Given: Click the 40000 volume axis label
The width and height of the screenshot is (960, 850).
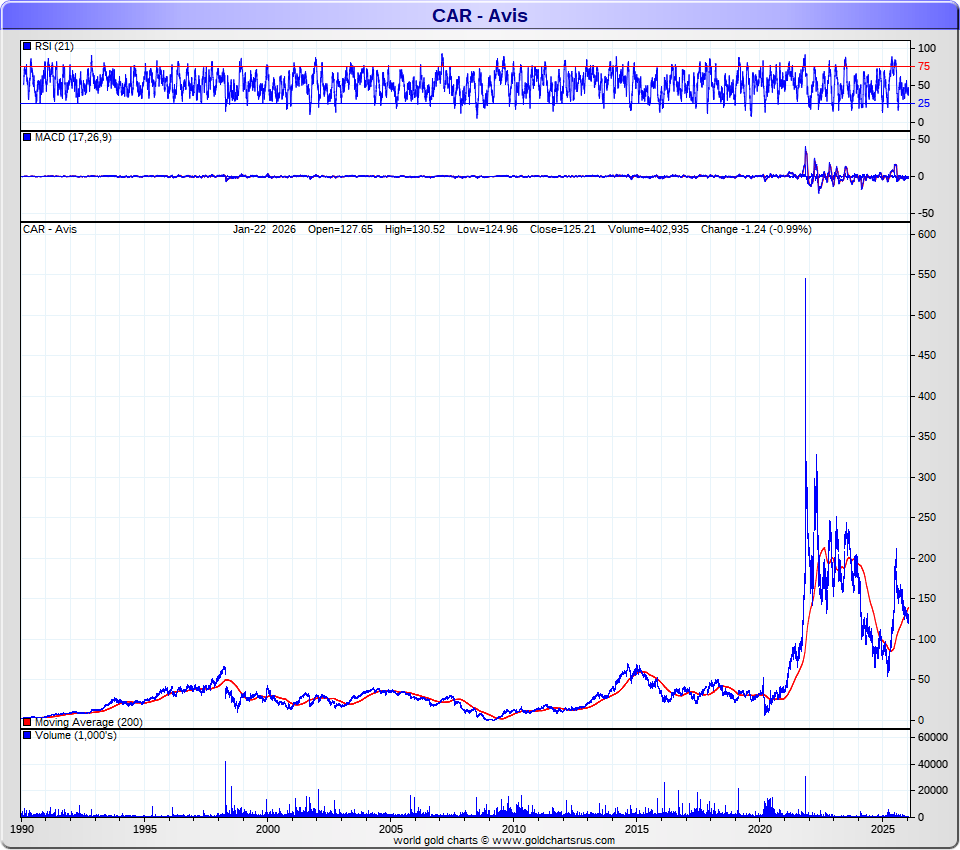Looking at the screenshot, I should pyautogui.click(x=932, y=764).
